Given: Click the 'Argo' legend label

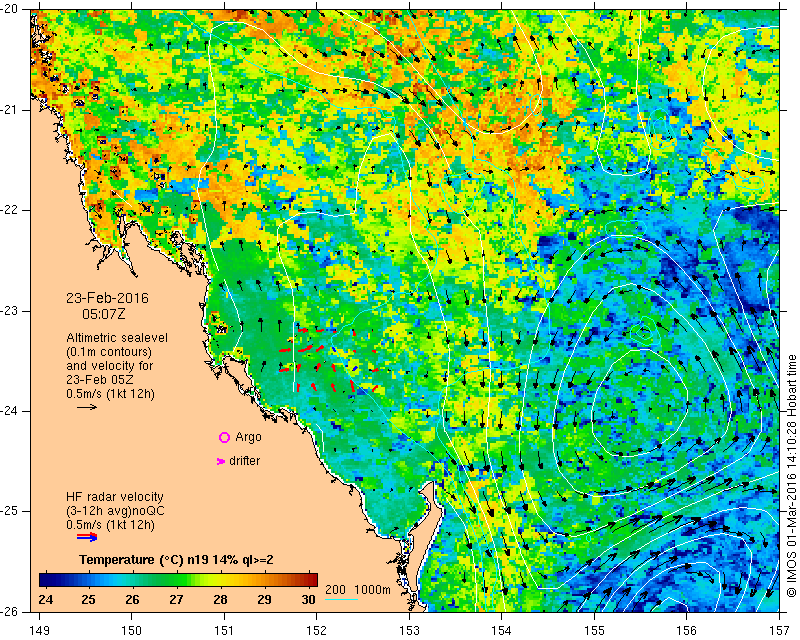Looking at the screenshot, I should [x=248, y=437].
